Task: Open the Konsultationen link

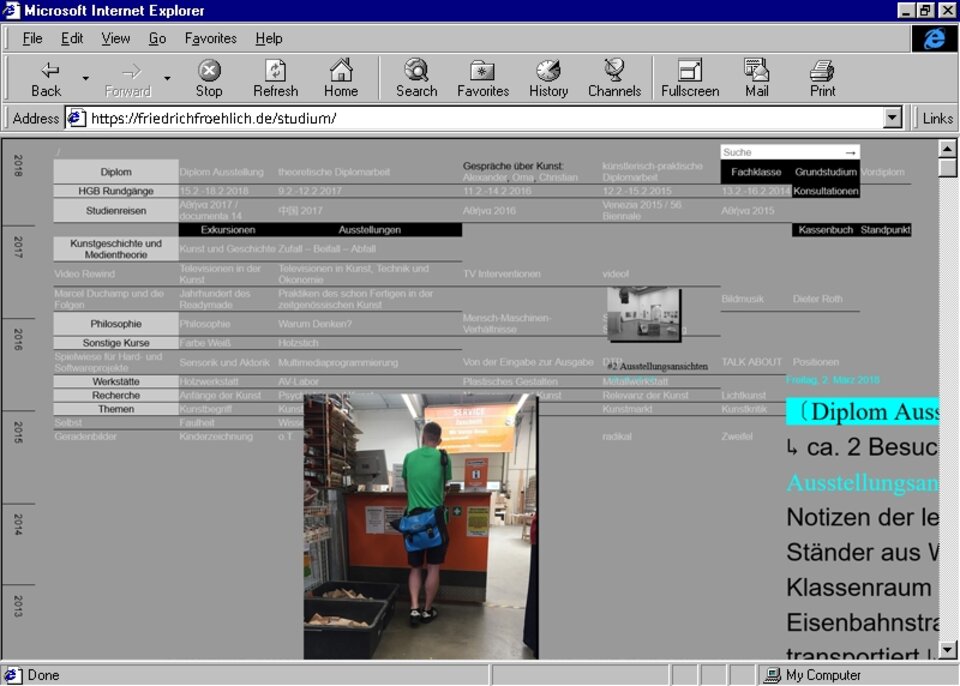Action: (x=825, y=191)
